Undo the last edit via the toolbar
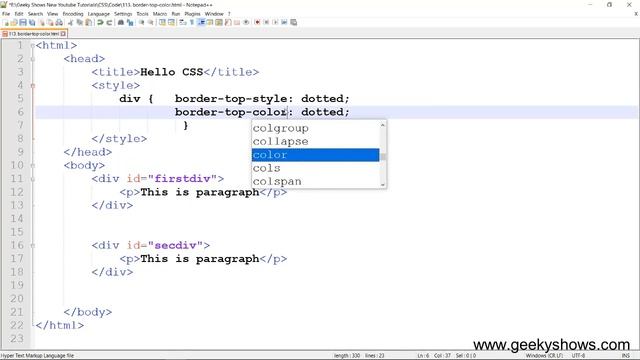The width and height of the screenshot is (640, 360). click(100, 22)
